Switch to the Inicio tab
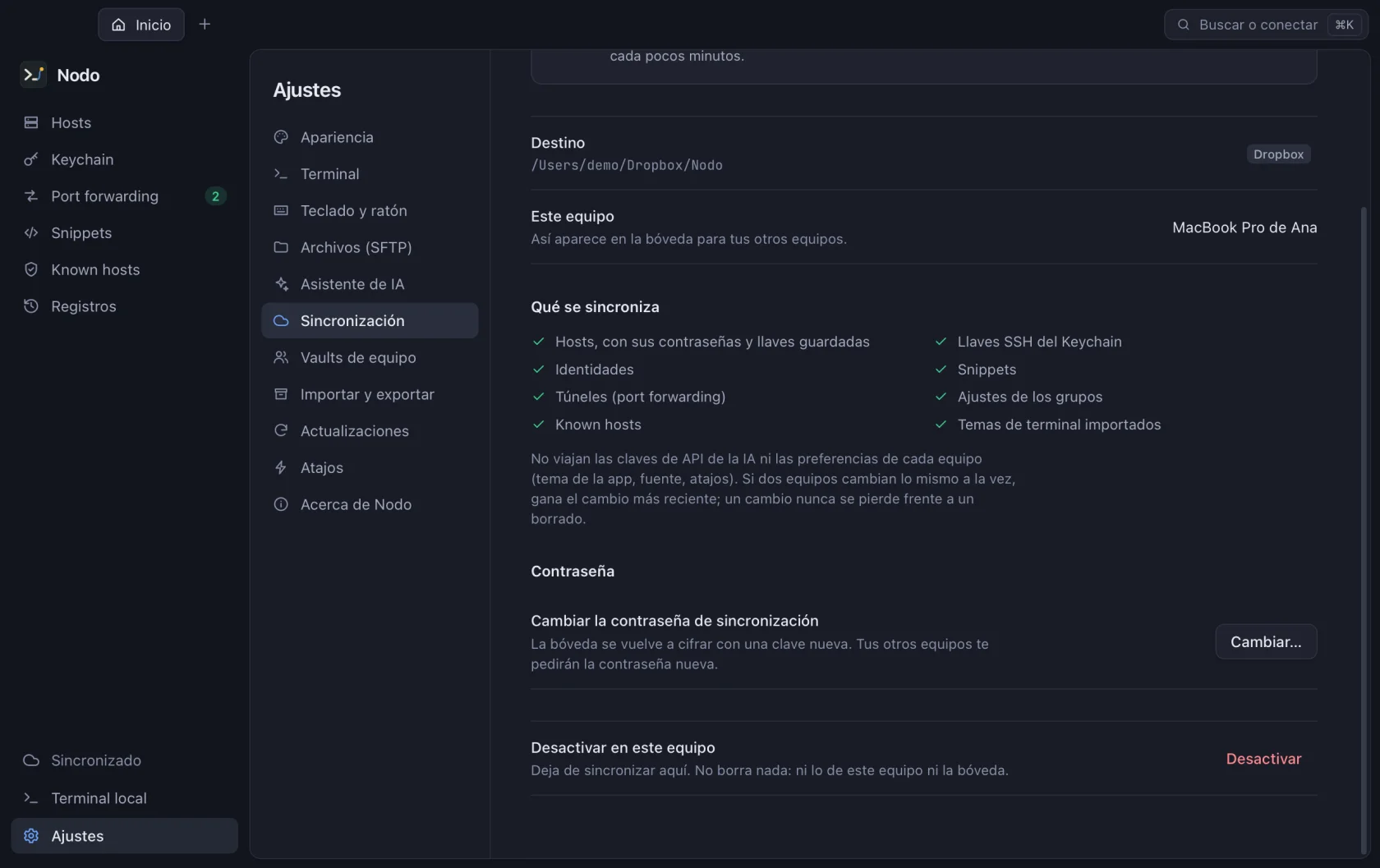This screenshot has width=1380, height=868. point(141,25)
